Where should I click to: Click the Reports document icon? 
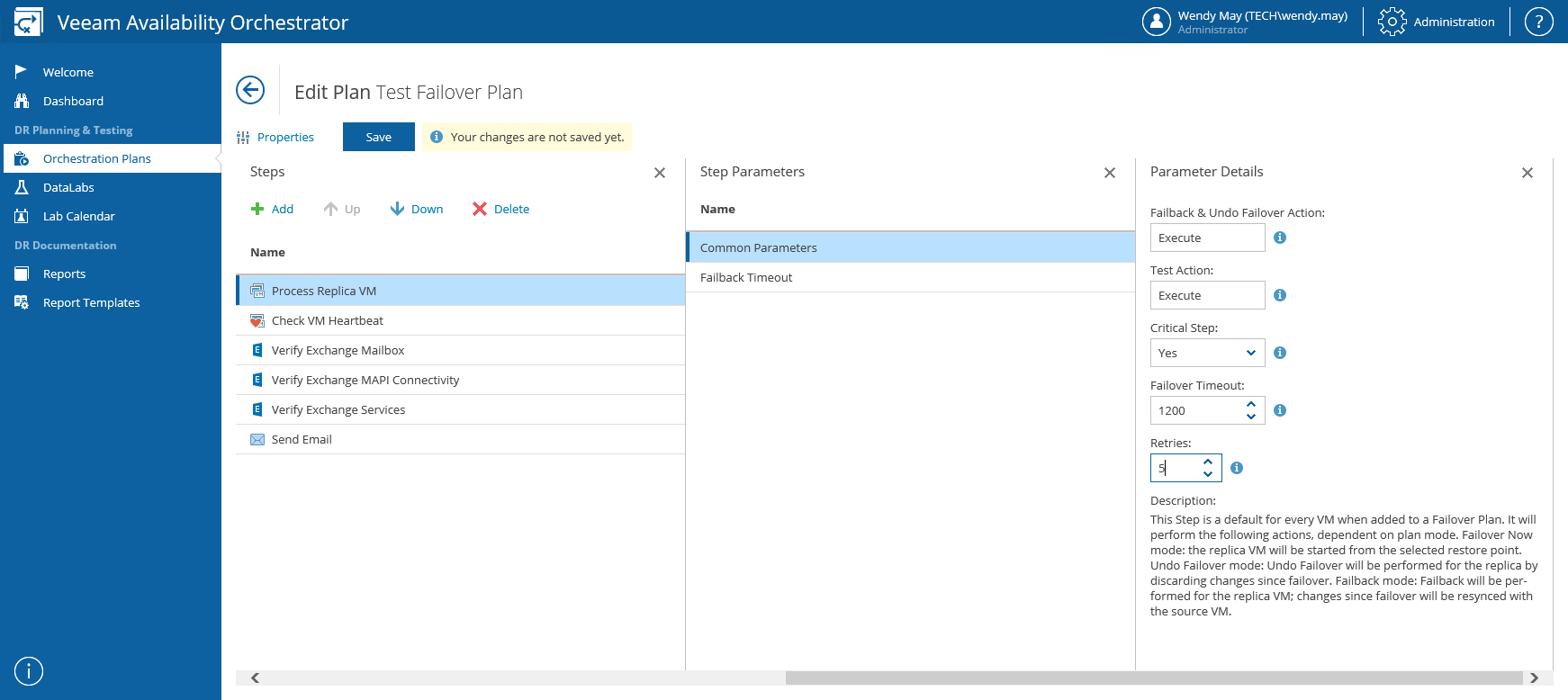click(22, 274)
